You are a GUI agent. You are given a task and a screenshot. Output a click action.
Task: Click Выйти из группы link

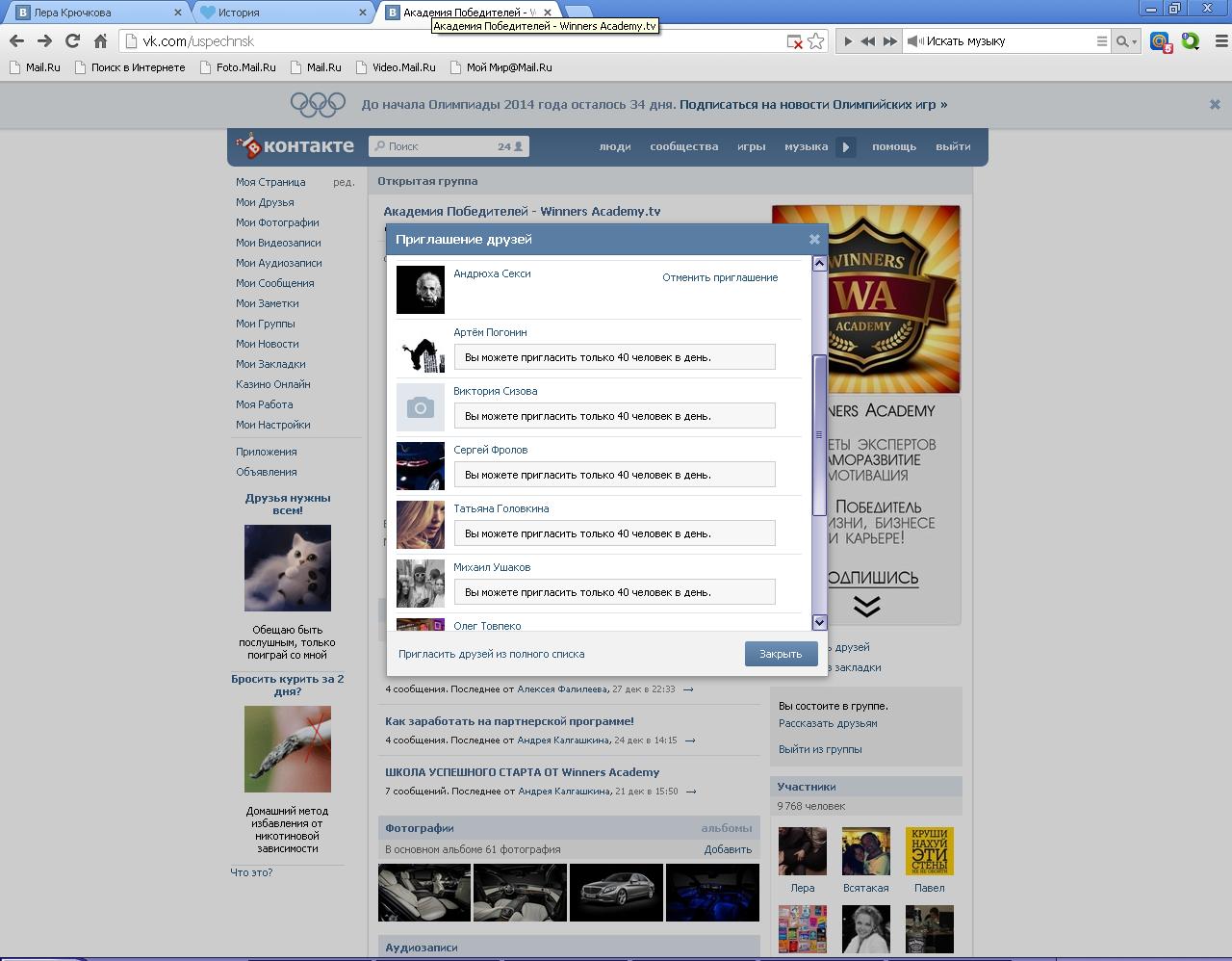pyautogui.click(x=820, y=749)
